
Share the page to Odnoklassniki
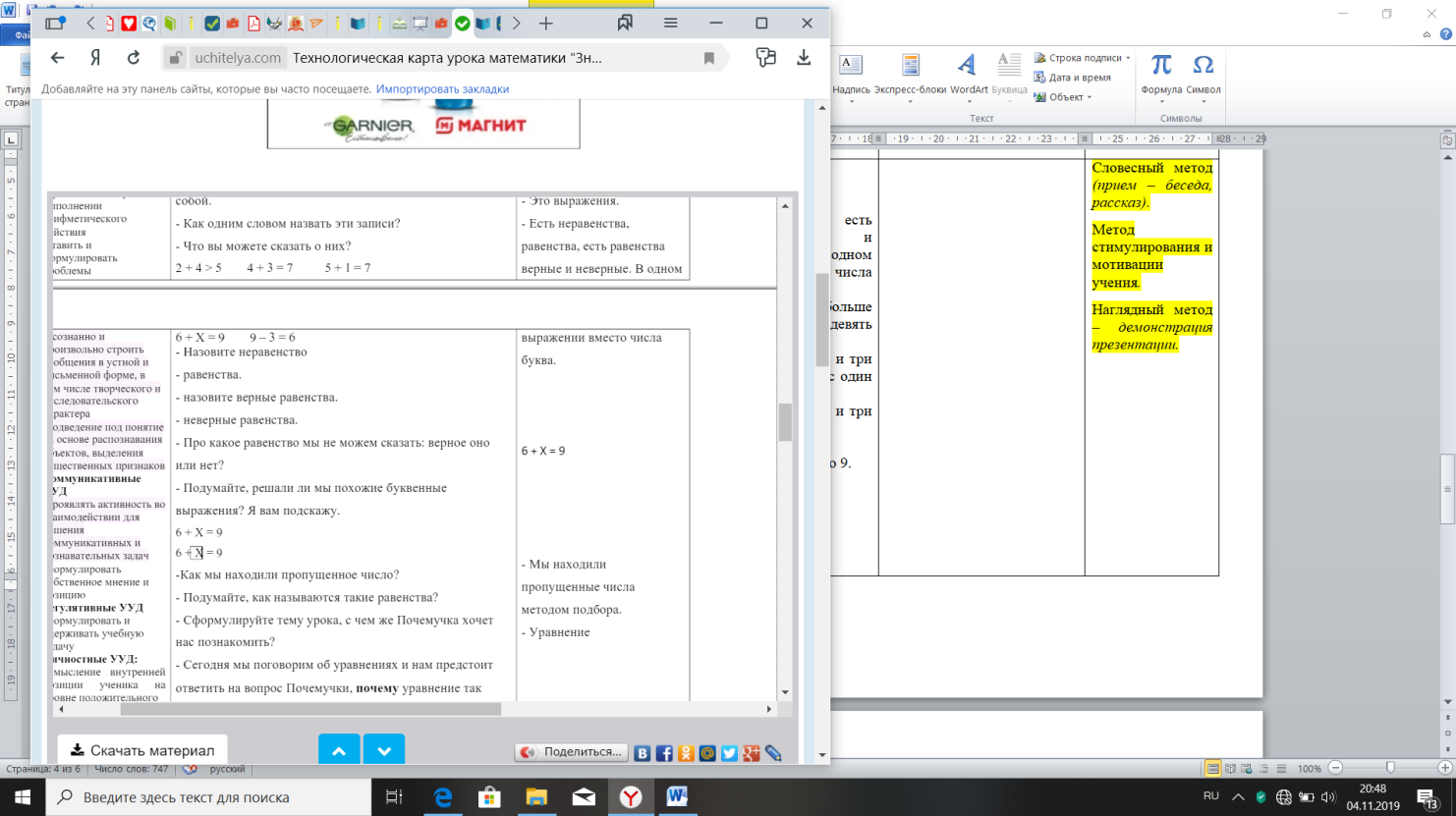686,753
